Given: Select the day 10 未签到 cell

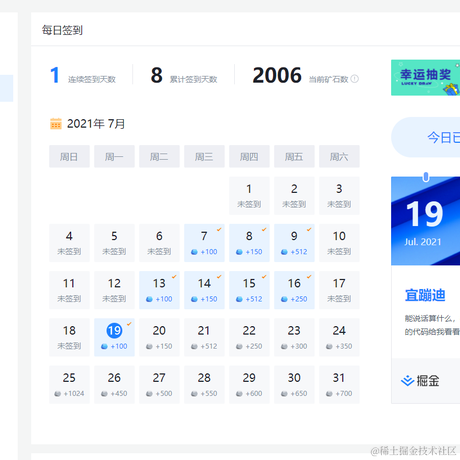Looking at the screenshot, I should 339,243.
